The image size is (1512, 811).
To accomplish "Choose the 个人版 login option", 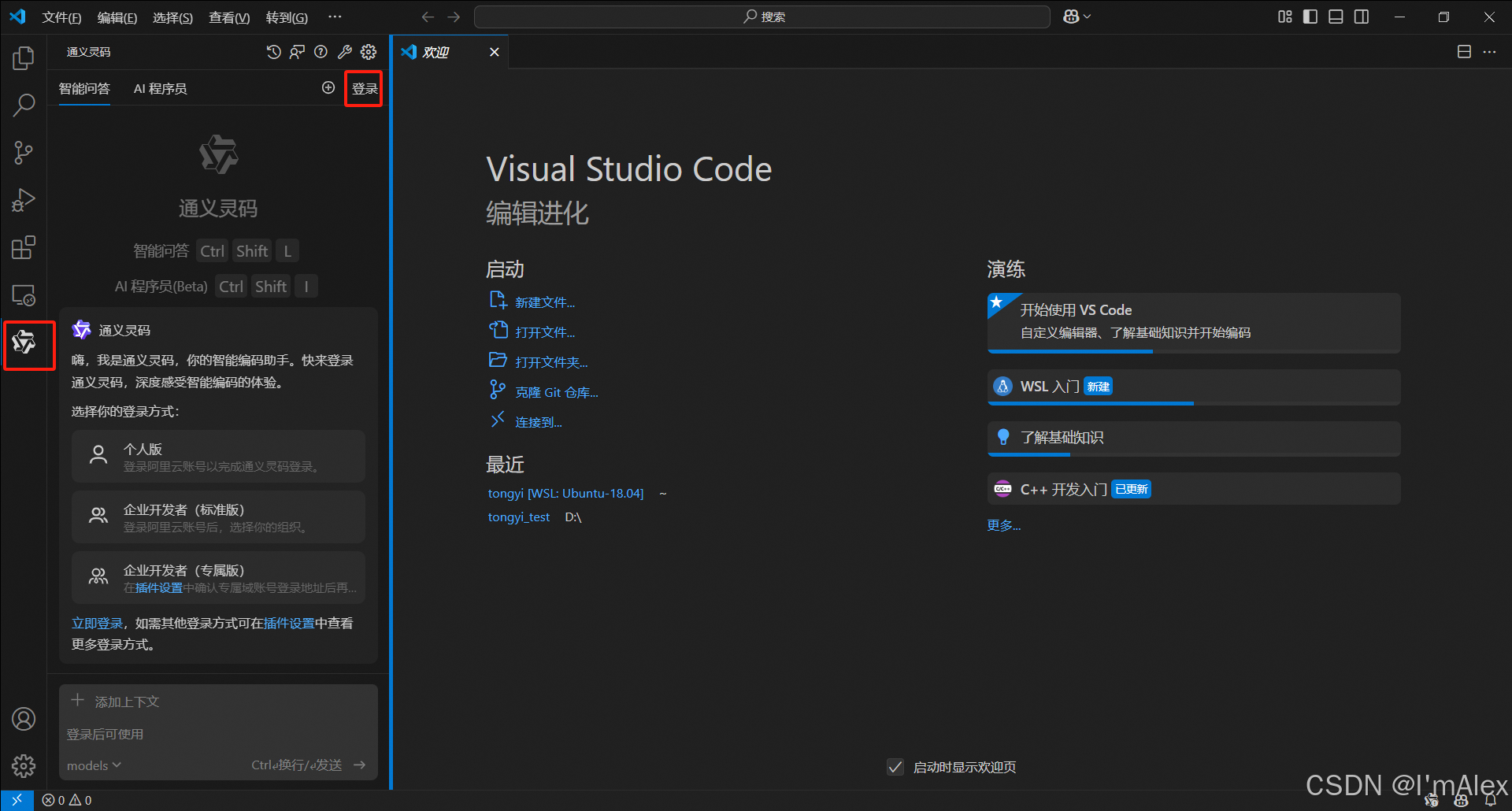I will (218, 456).
